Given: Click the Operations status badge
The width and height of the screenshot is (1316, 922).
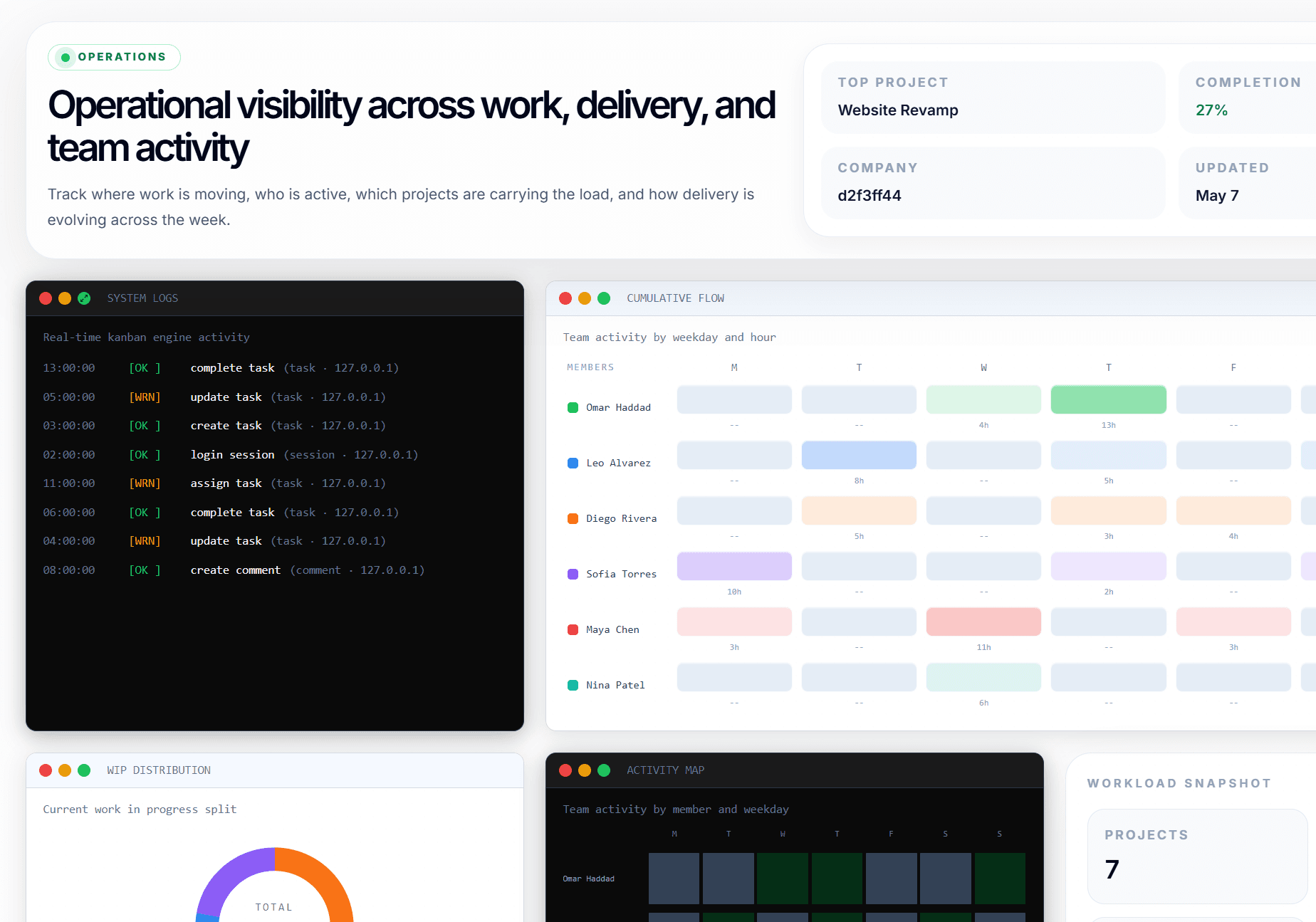Looking at the screenshot, I should 114,57.
